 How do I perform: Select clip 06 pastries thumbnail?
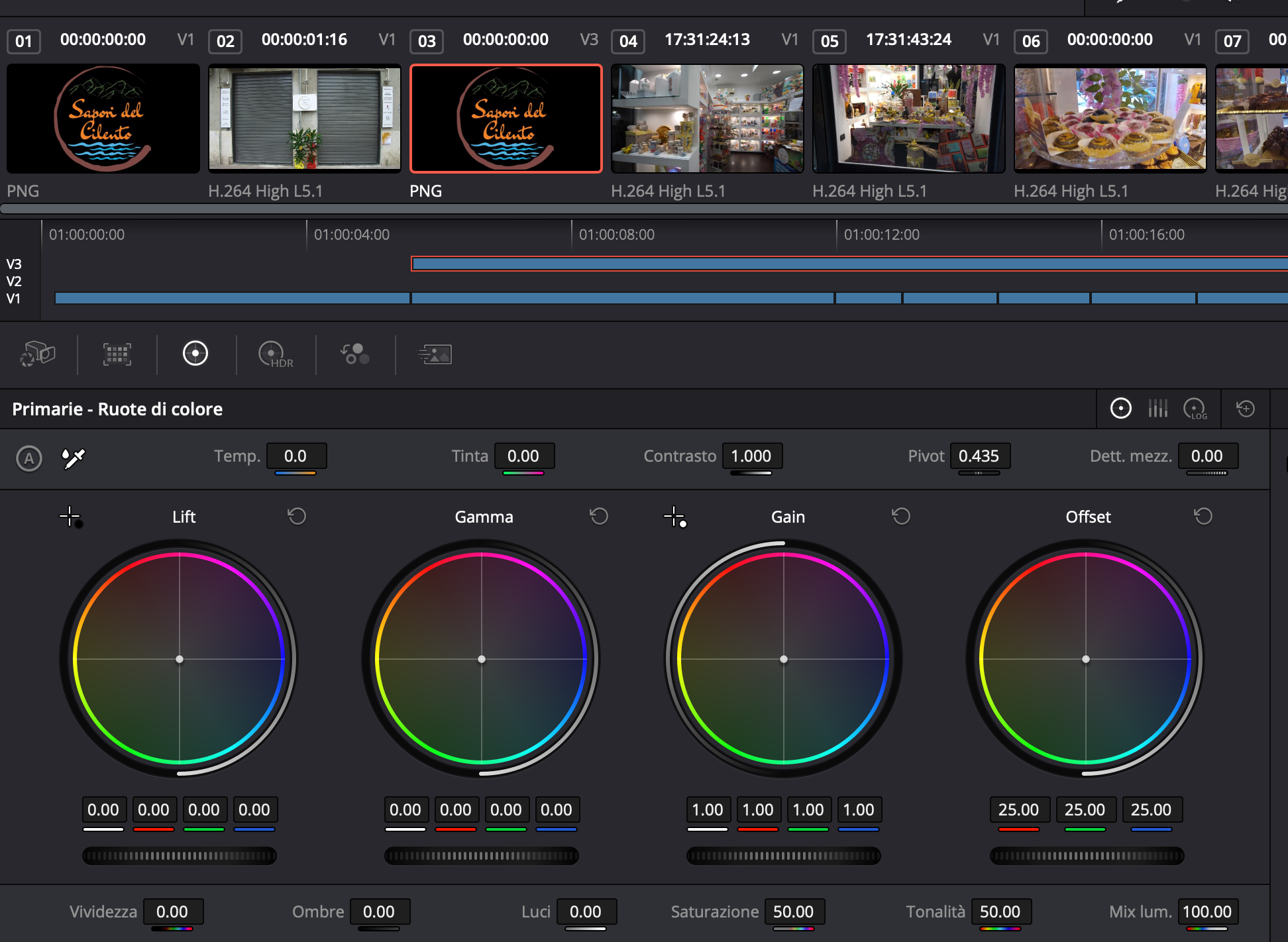pos(1110,119)
